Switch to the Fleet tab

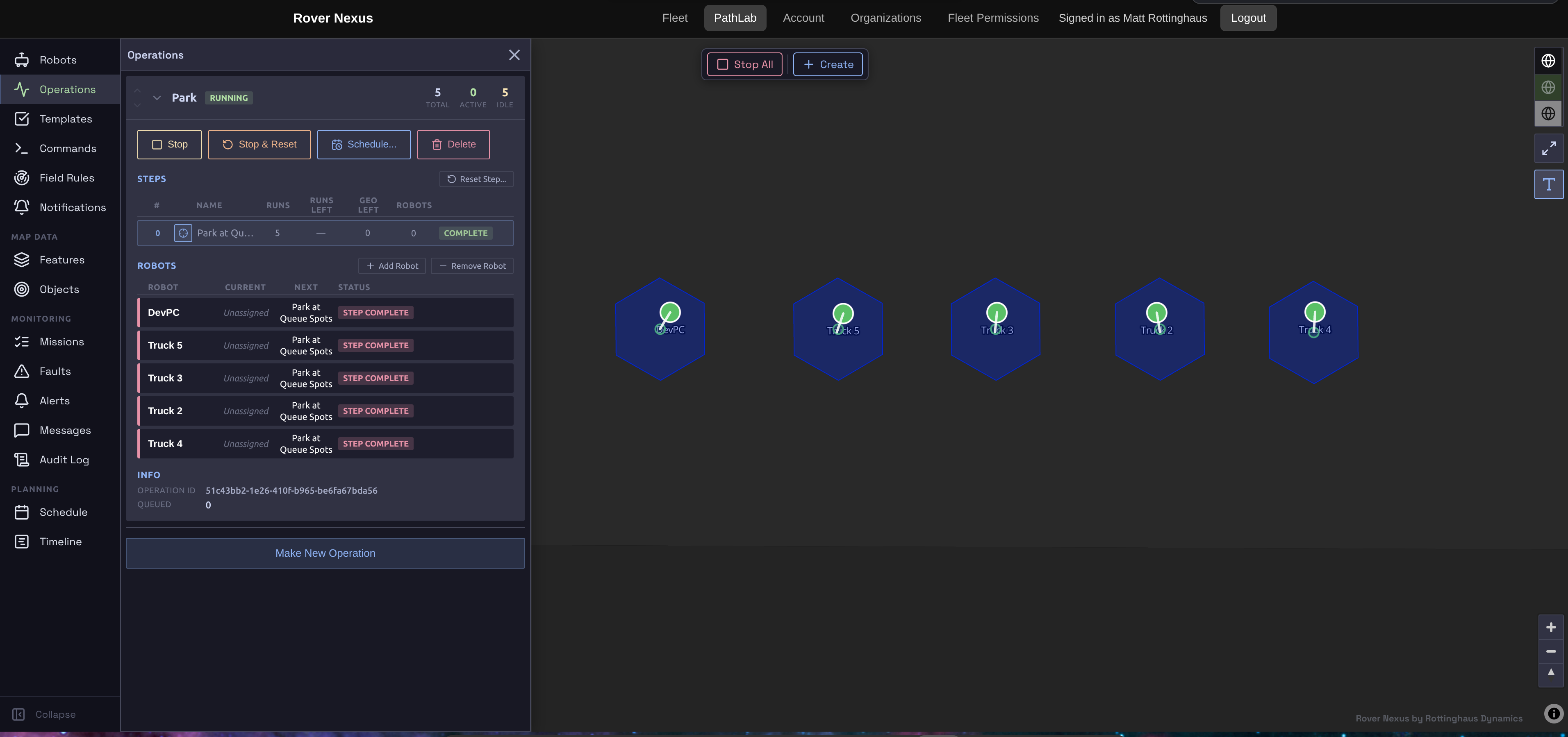pyautogui.click(x=674, y=18)
